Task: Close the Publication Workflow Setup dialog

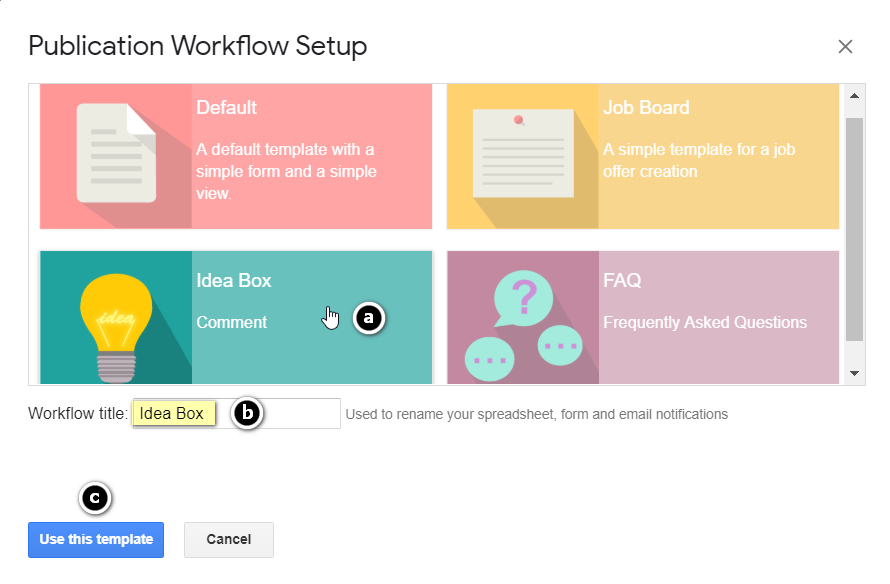Action: pos(845,46)
